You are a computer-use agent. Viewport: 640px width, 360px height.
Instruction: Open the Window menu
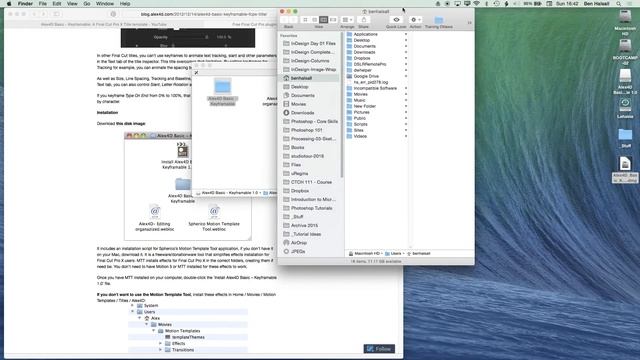(104, 4)
